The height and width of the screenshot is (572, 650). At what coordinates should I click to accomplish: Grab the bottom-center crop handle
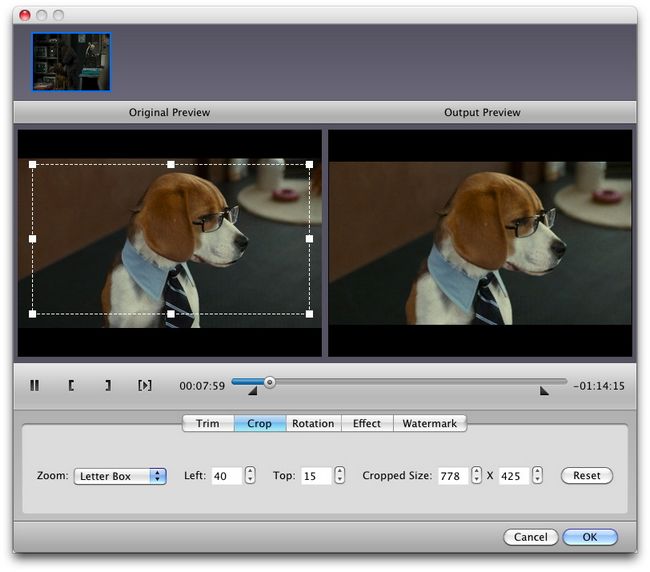tap(171, 314)
